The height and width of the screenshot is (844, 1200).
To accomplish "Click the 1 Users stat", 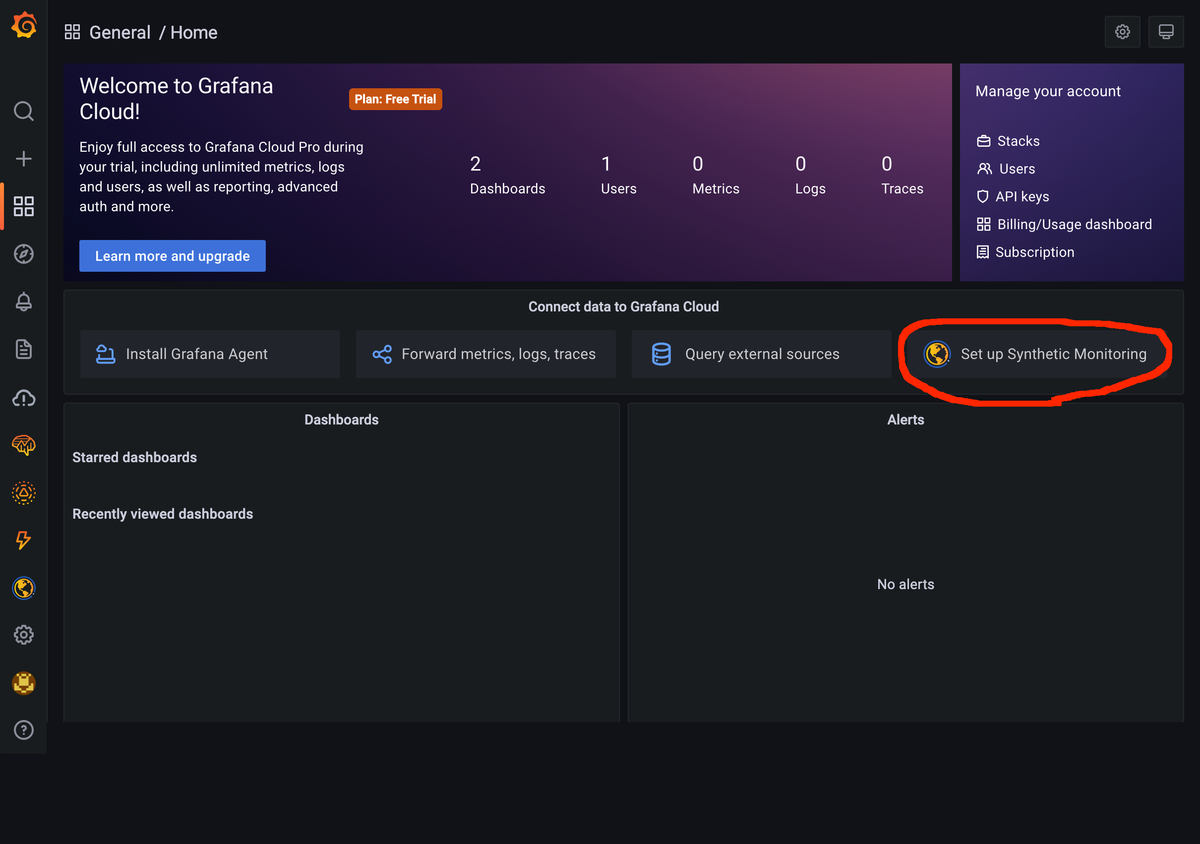I will (619, 175).
